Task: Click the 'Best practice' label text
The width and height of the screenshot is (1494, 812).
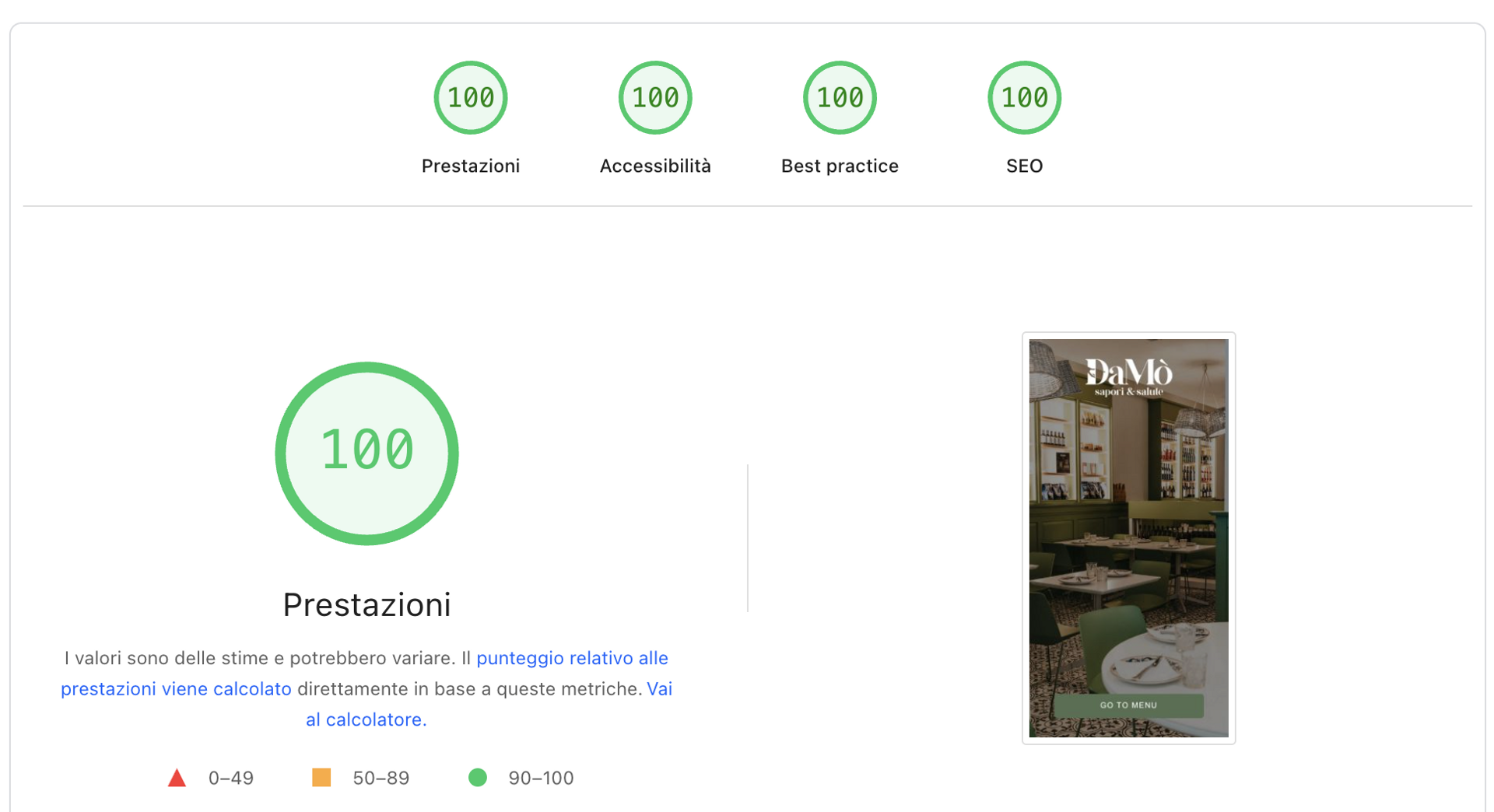Action: [x=840, y=166]
